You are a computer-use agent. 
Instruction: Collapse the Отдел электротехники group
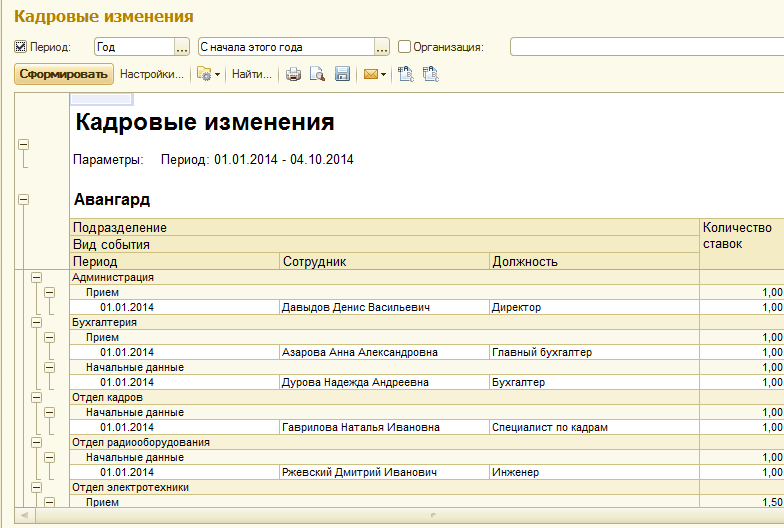pos(36,487)
